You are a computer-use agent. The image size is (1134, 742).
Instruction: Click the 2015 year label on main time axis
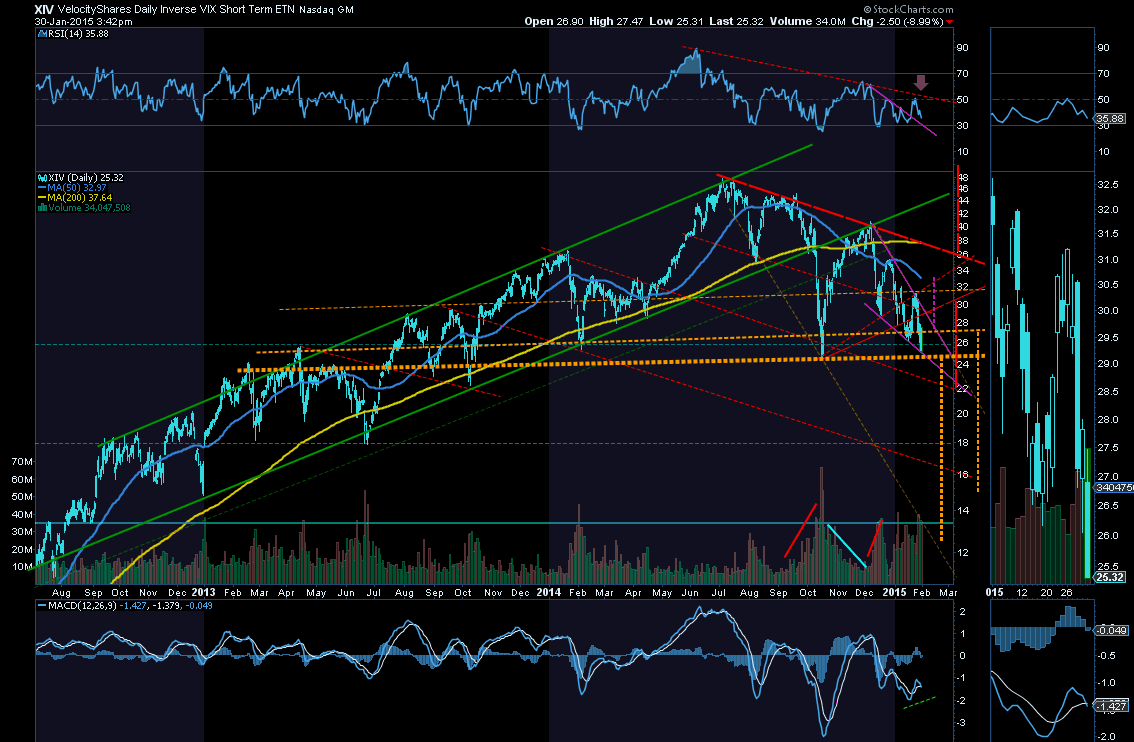(894, 592)
